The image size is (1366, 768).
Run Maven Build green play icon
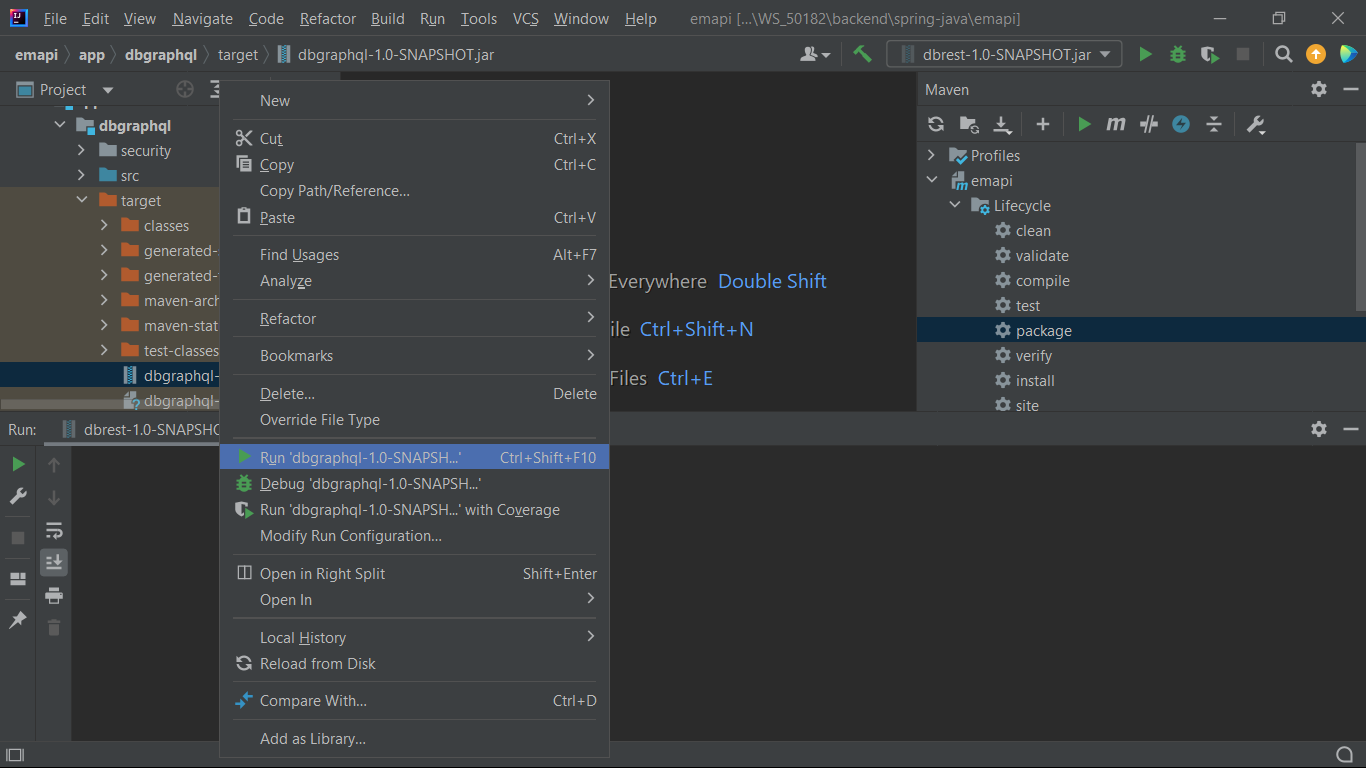pyautogui.click(x=1084, y=124)
